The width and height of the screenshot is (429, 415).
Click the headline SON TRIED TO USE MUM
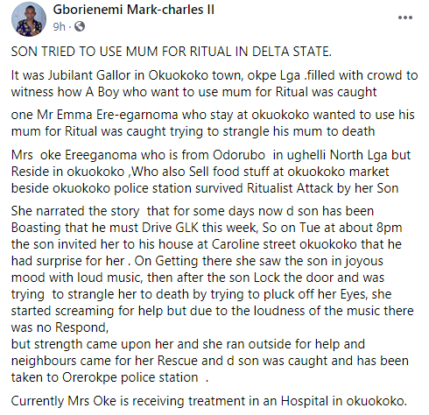(x=171, y=51)
